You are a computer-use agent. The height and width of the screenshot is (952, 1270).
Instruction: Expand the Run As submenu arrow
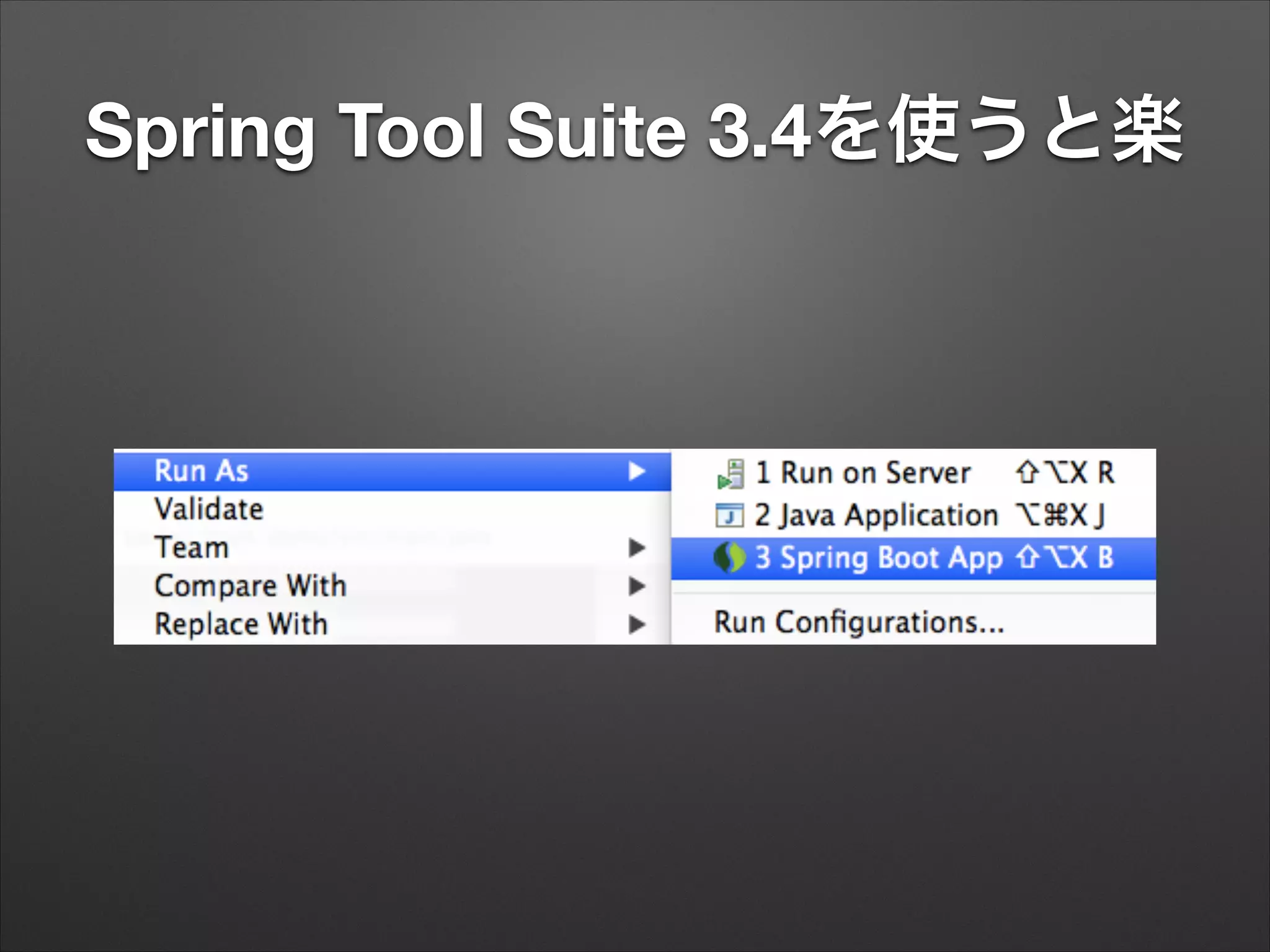tap(637, 472)
